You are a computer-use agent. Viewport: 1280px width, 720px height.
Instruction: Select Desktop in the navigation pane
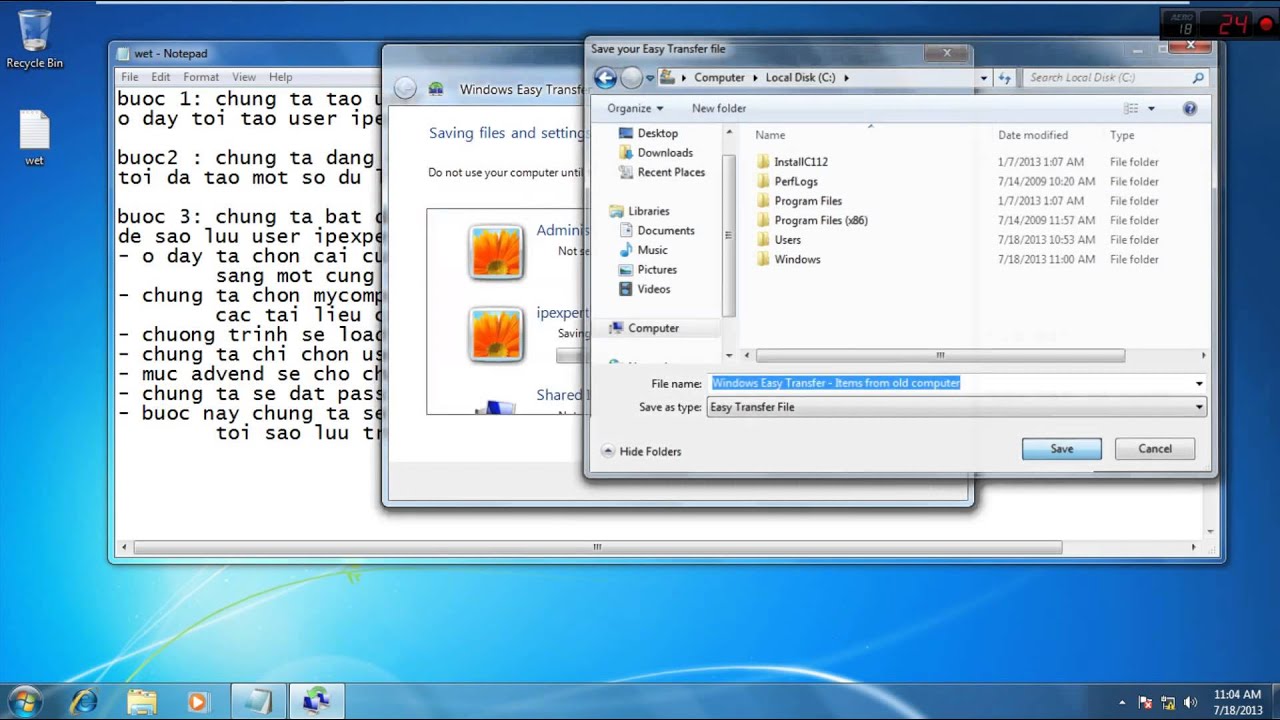pyautogui.click(x=647, y=133)
